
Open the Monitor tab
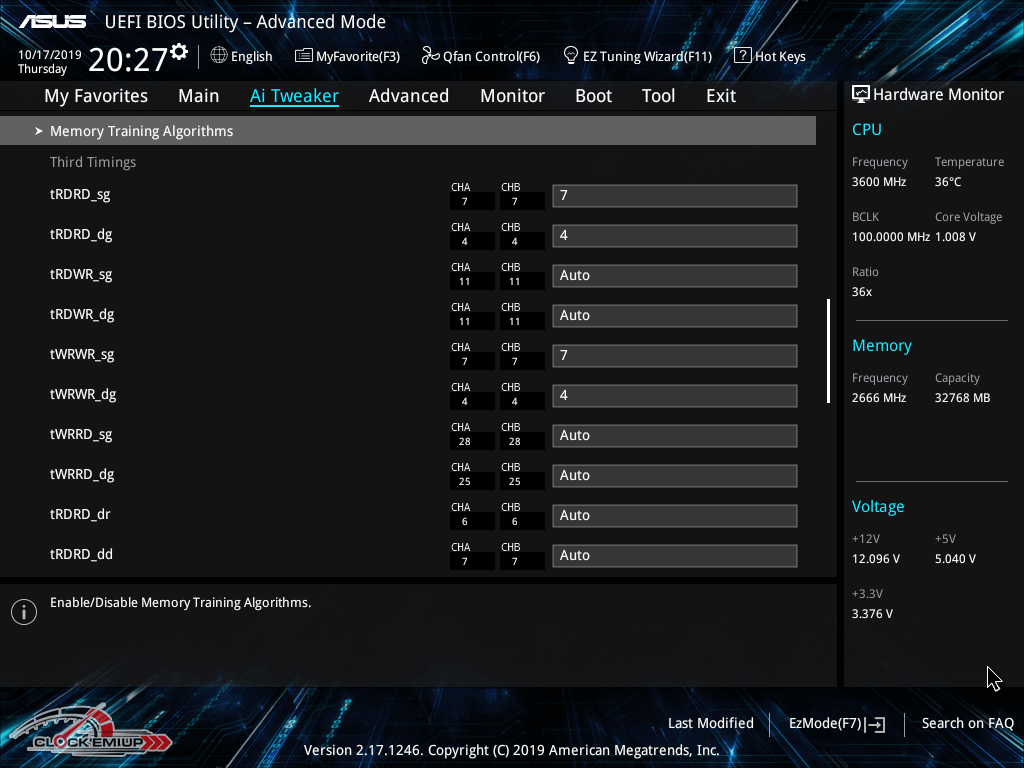coord(512,96)
